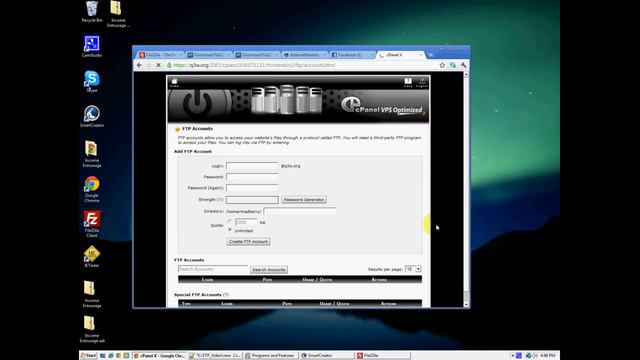This screenshot has width=640, height=360.
Task: Click the quota MB value field
Action: 246,222
